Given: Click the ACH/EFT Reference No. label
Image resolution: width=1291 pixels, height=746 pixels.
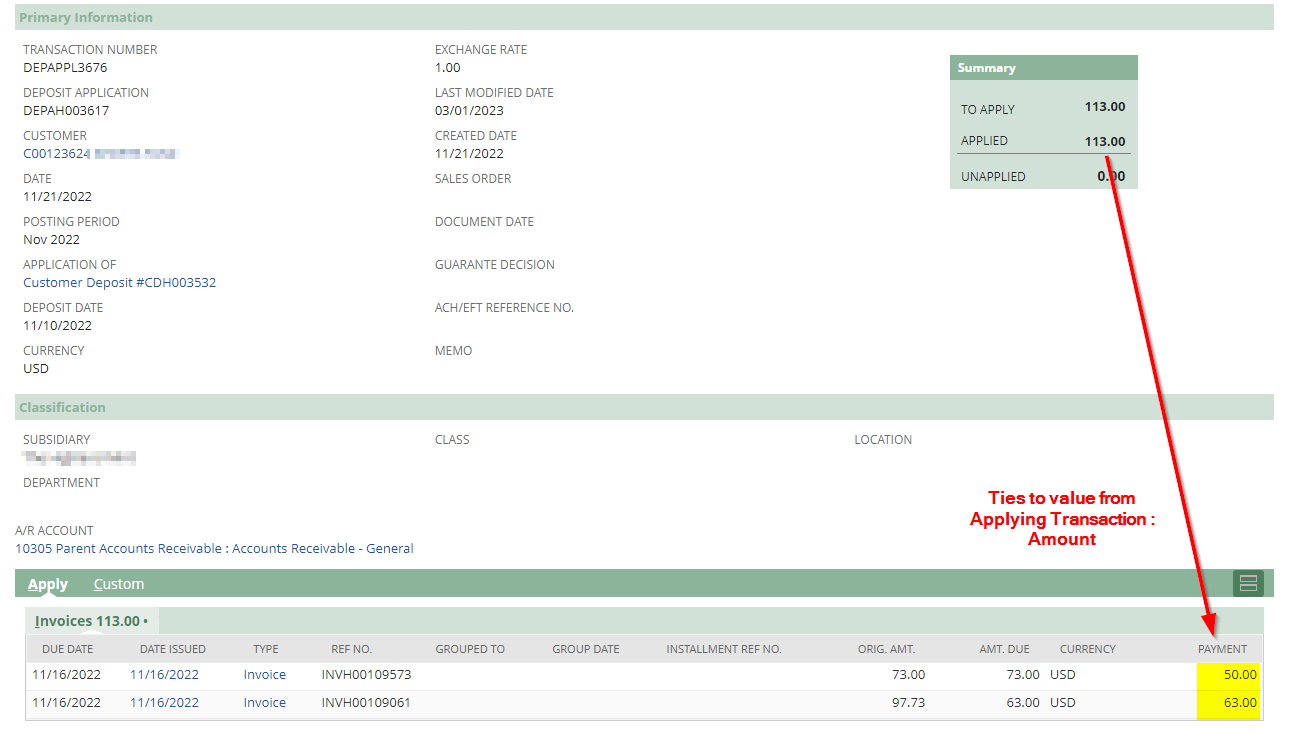Looking at the screenshot, I should pos(504,308).
